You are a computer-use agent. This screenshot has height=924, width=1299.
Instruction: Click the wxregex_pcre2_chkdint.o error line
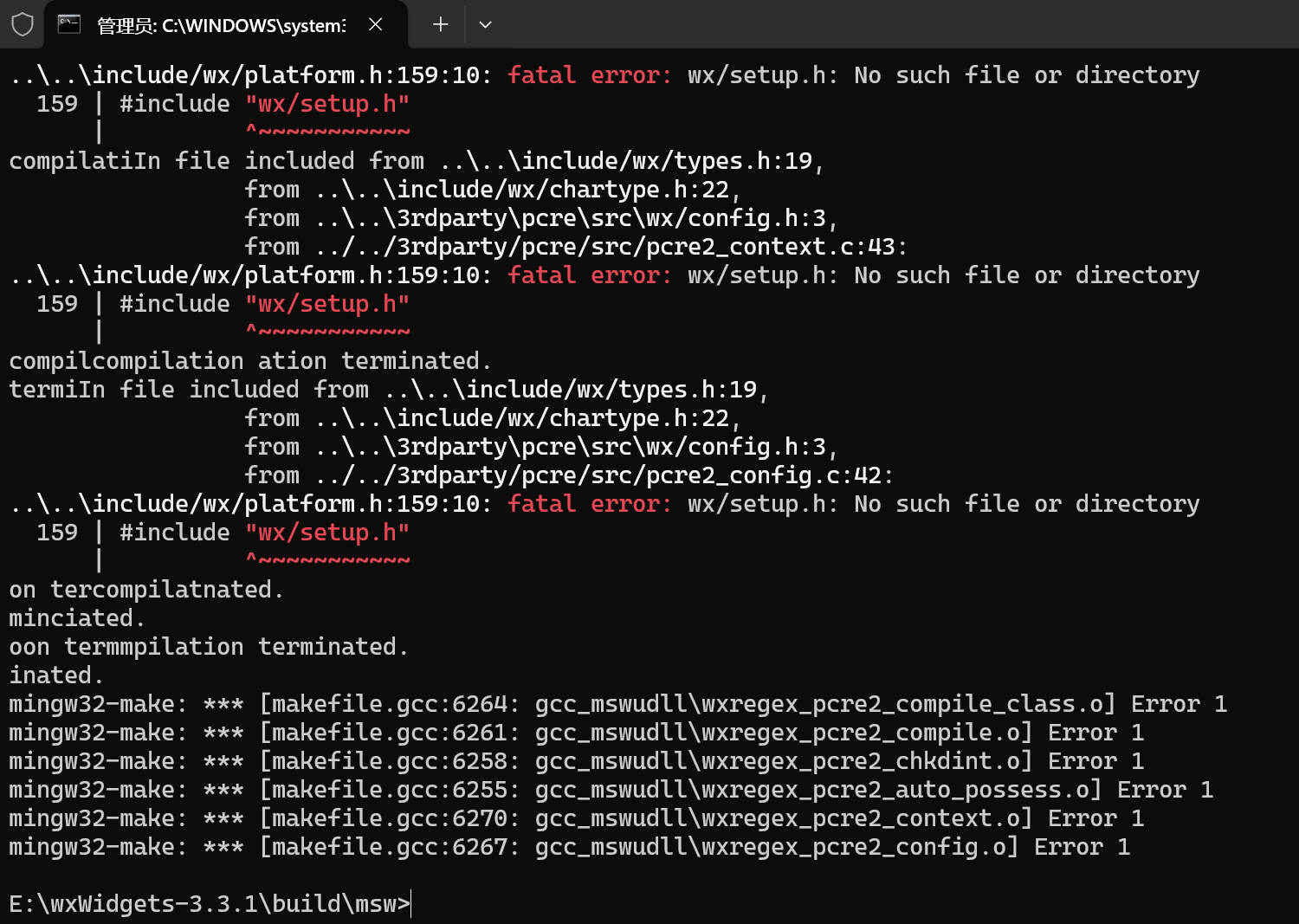point(576,760)
